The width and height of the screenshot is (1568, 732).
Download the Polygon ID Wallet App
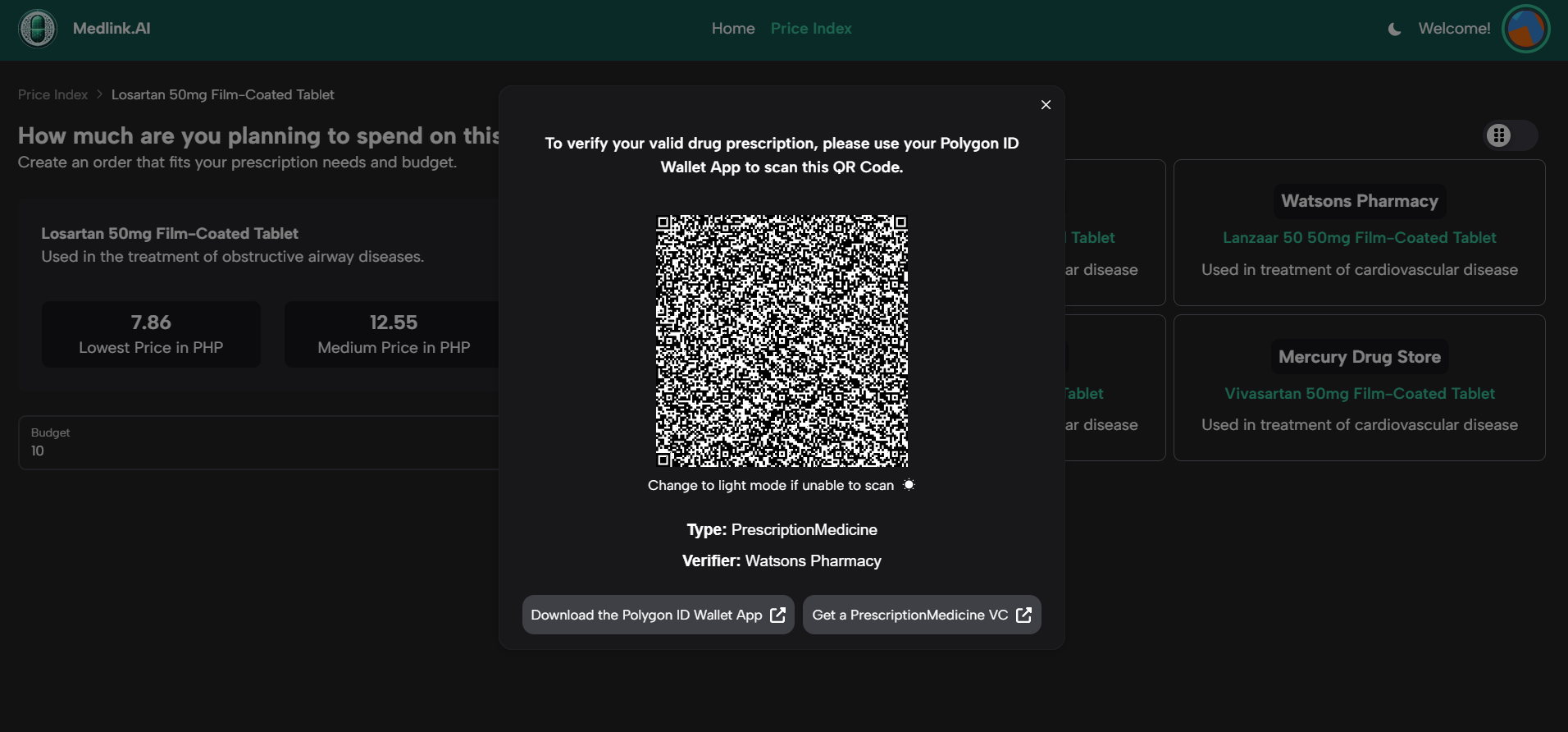coord(658,615)
